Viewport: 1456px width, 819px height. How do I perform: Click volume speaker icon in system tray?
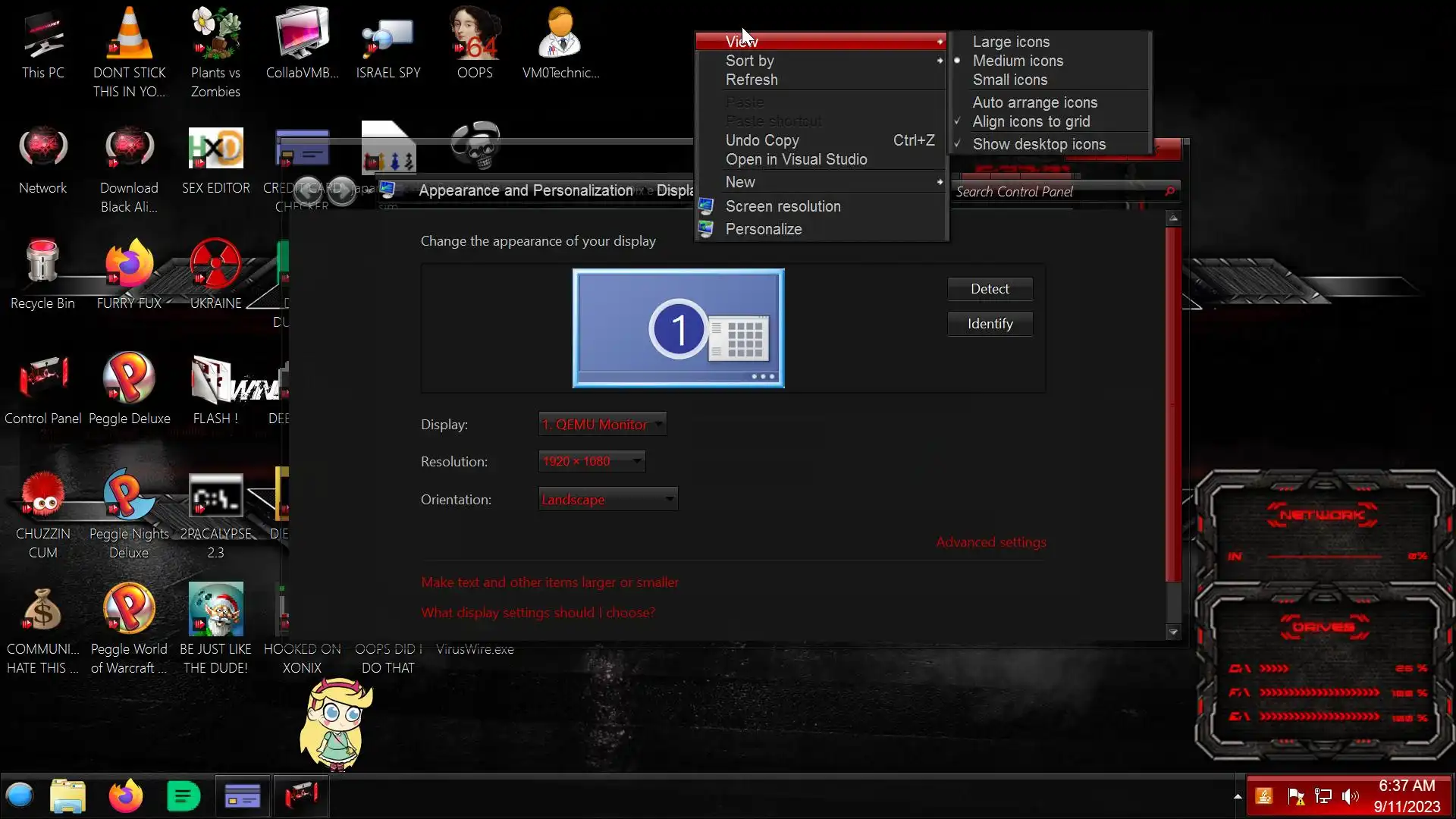pos(1350,795)
